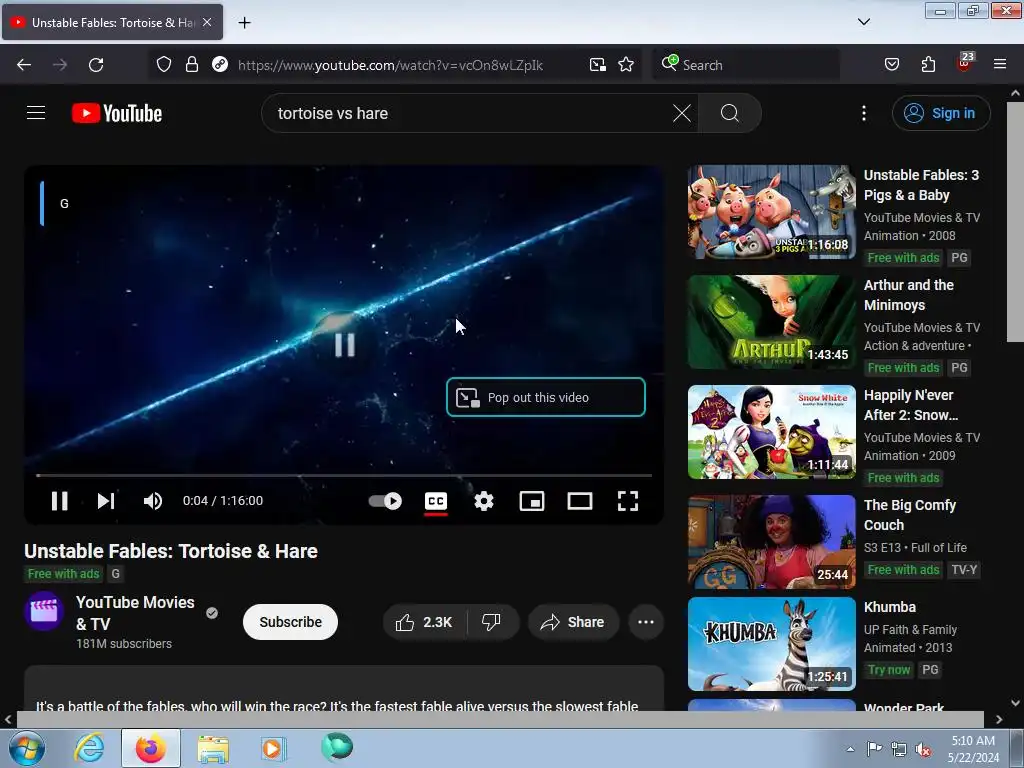Open YouTube Movies & TV channel name
1024x768 pixels.
click(135, 613)
